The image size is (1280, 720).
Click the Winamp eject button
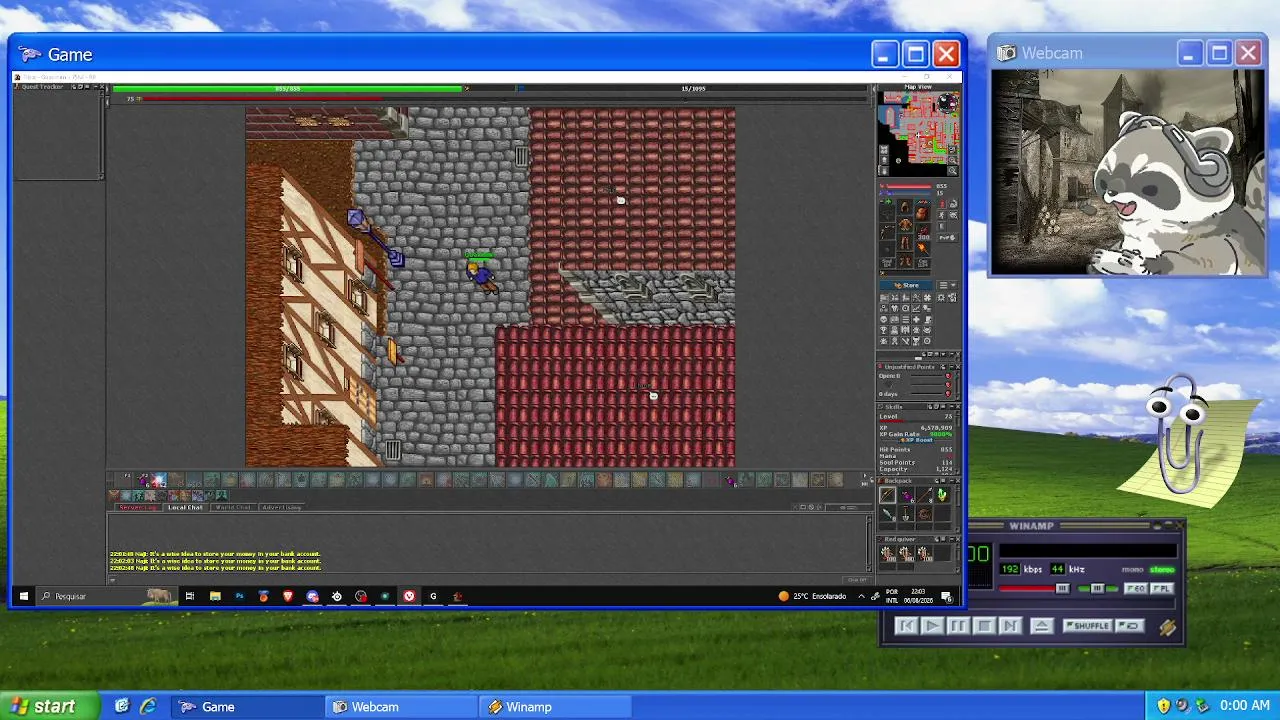1041,626
